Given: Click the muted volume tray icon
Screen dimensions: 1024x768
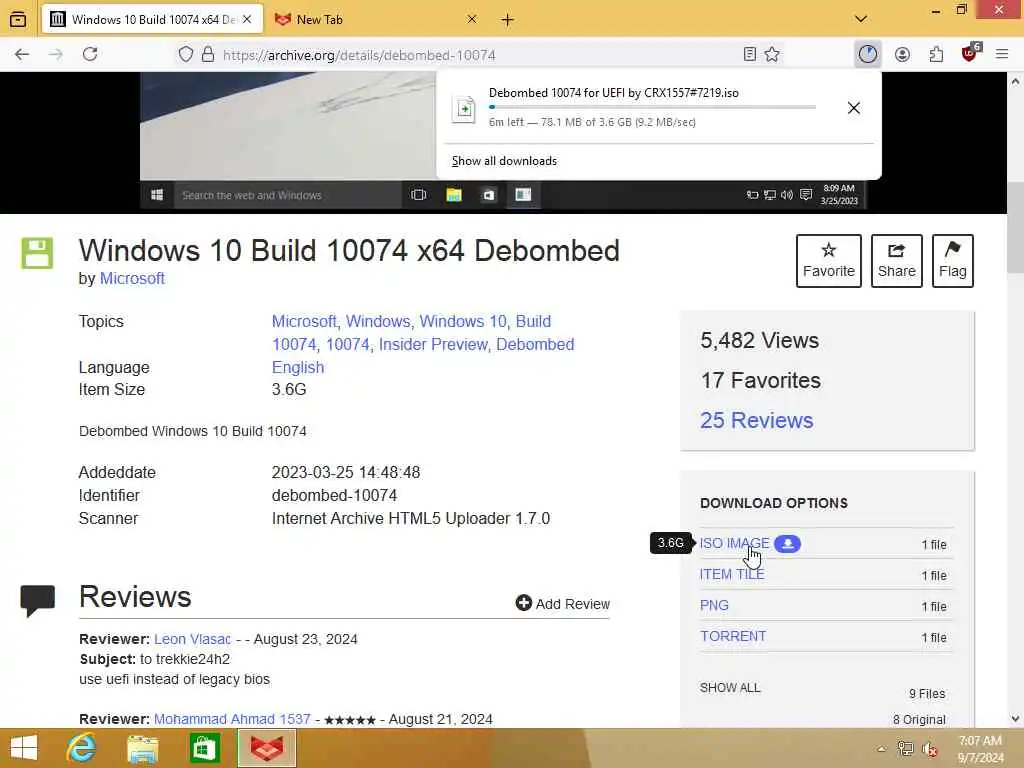Looking at the screenshot, I should point(929,749).
